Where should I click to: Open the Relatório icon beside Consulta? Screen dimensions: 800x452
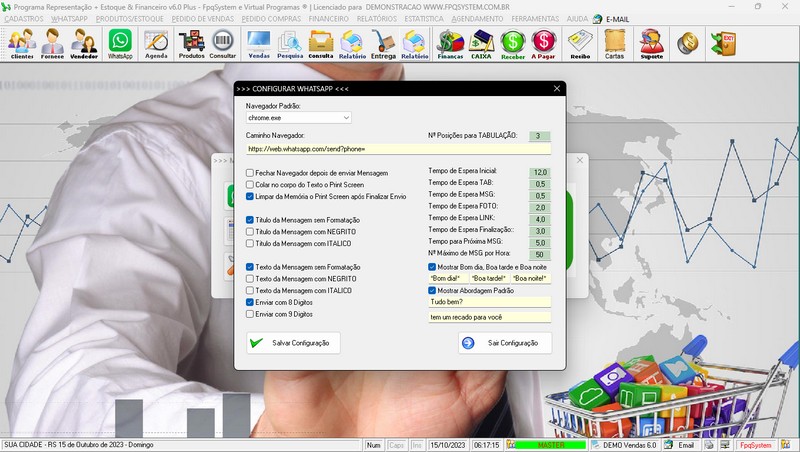click(x=352, y=44)
